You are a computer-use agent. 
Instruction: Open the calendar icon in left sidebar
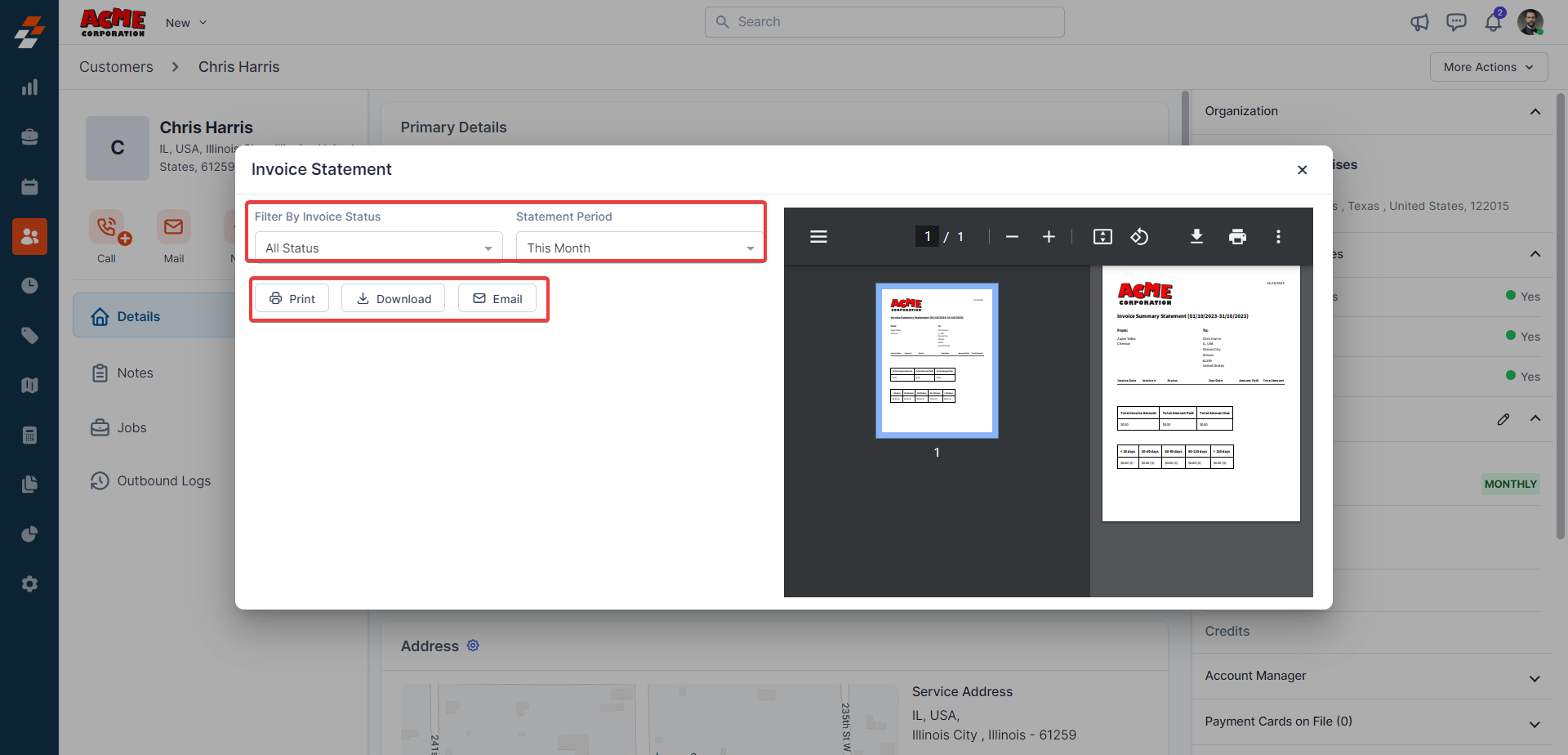click(29, 187)
